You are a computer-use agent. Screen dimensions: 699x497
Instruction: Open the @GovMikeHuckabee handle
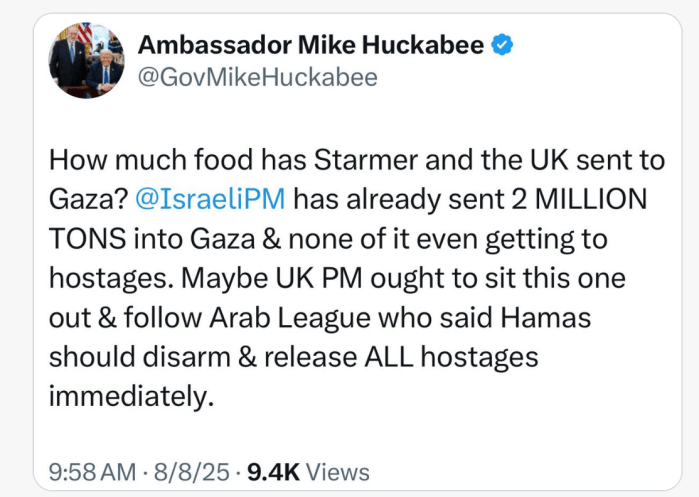tap(257, 77)
